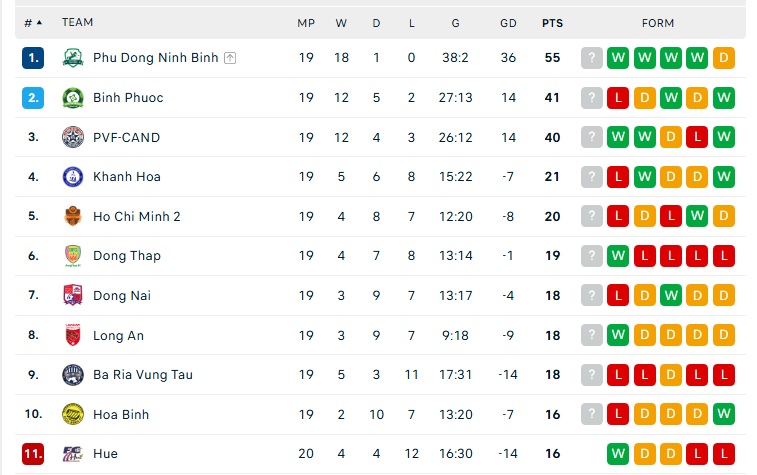Click the Phu Dong Ninh Binh team logo
Viewport: 757px width, 475px height.
pos(73,58)
